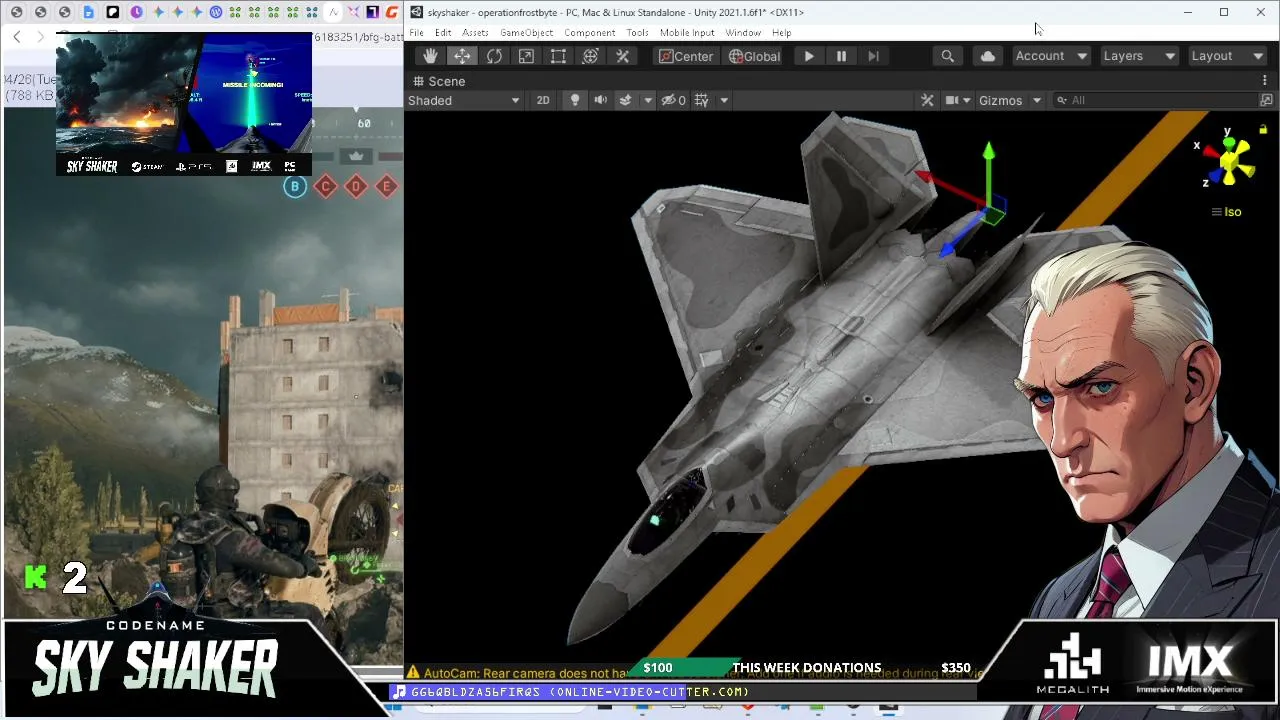
Task: Select the Rotate tool in Unity
Action: point(494,56)
